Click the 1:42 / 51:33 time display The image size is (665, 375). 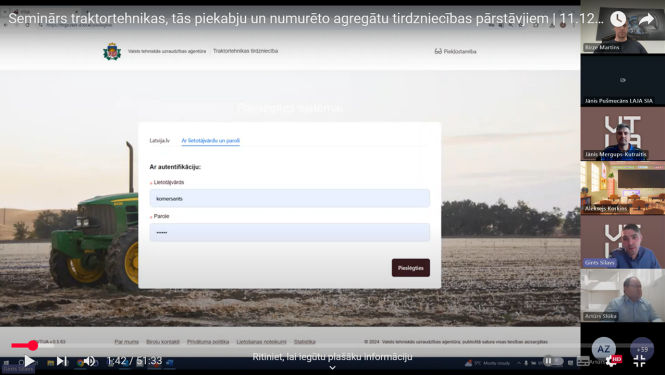tap(134, 361)
